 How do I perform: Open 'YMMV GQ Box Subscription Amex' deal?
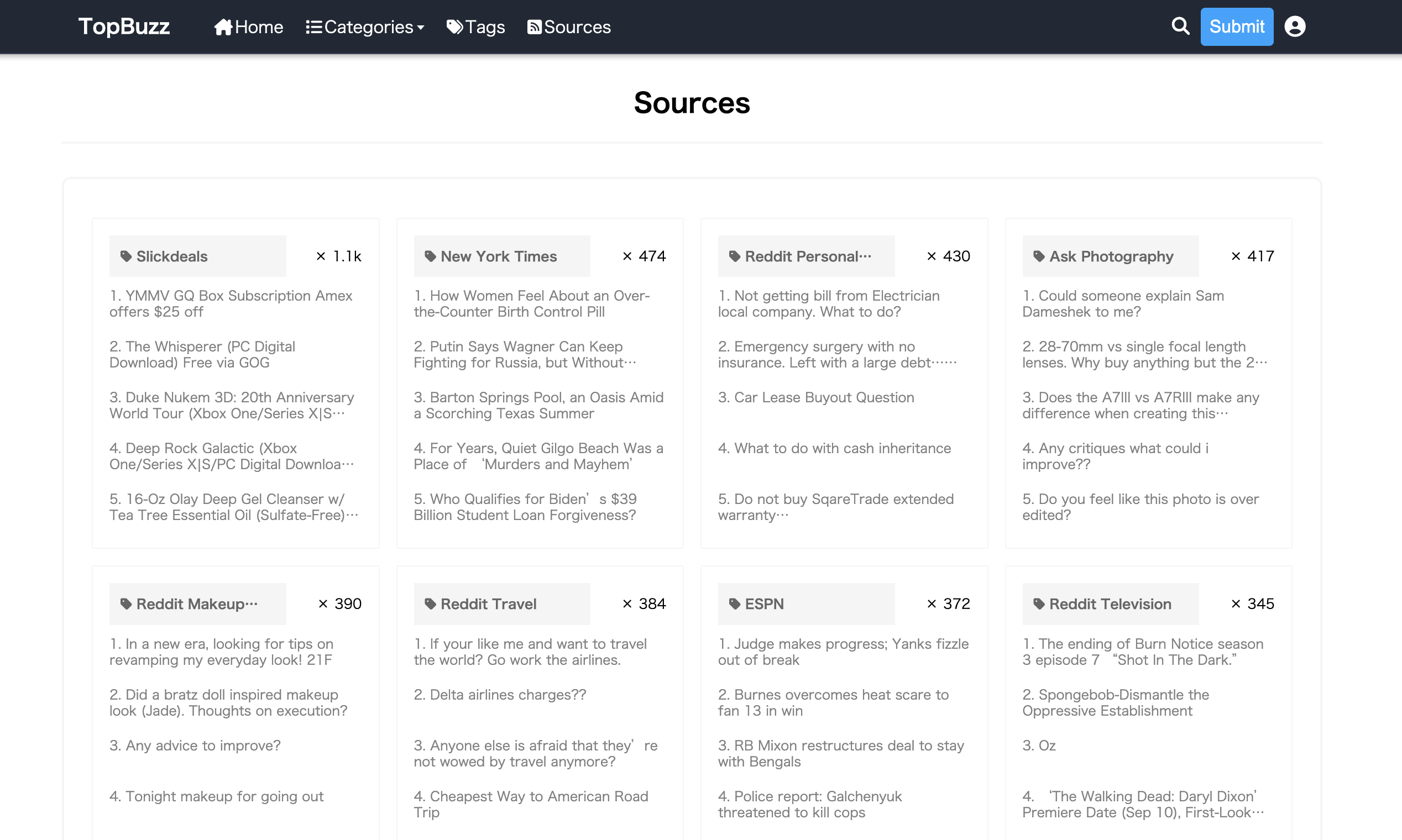click(231, 304)
